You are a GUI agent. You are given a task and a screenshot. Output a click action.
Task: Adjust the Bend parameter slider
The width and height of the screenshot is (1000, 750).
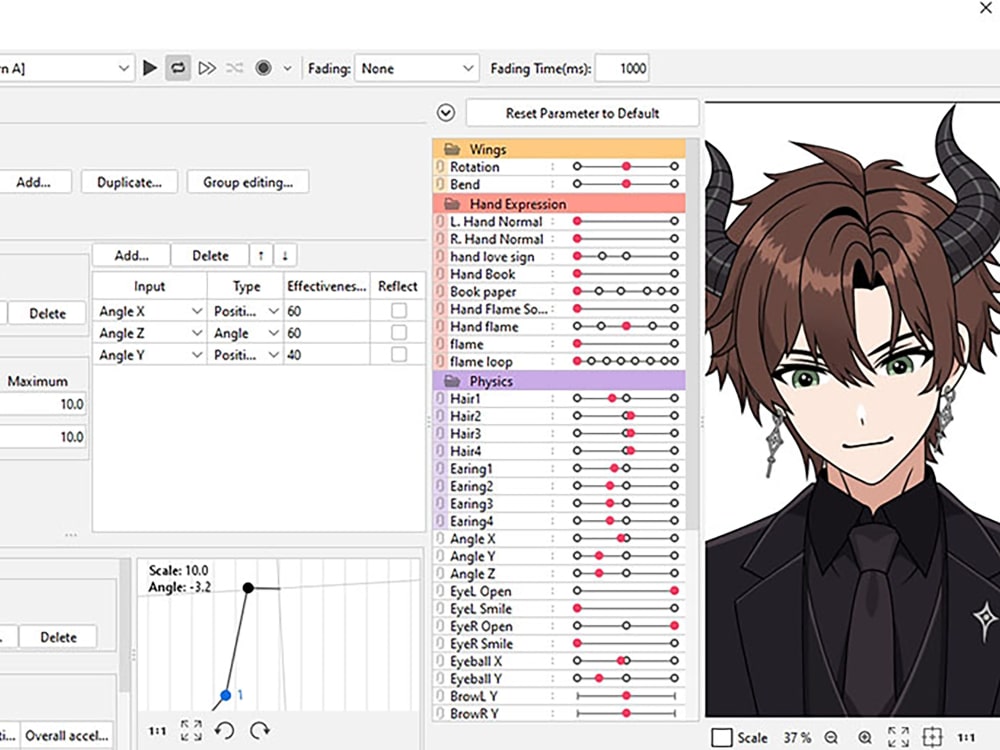[x=626, y=184]
